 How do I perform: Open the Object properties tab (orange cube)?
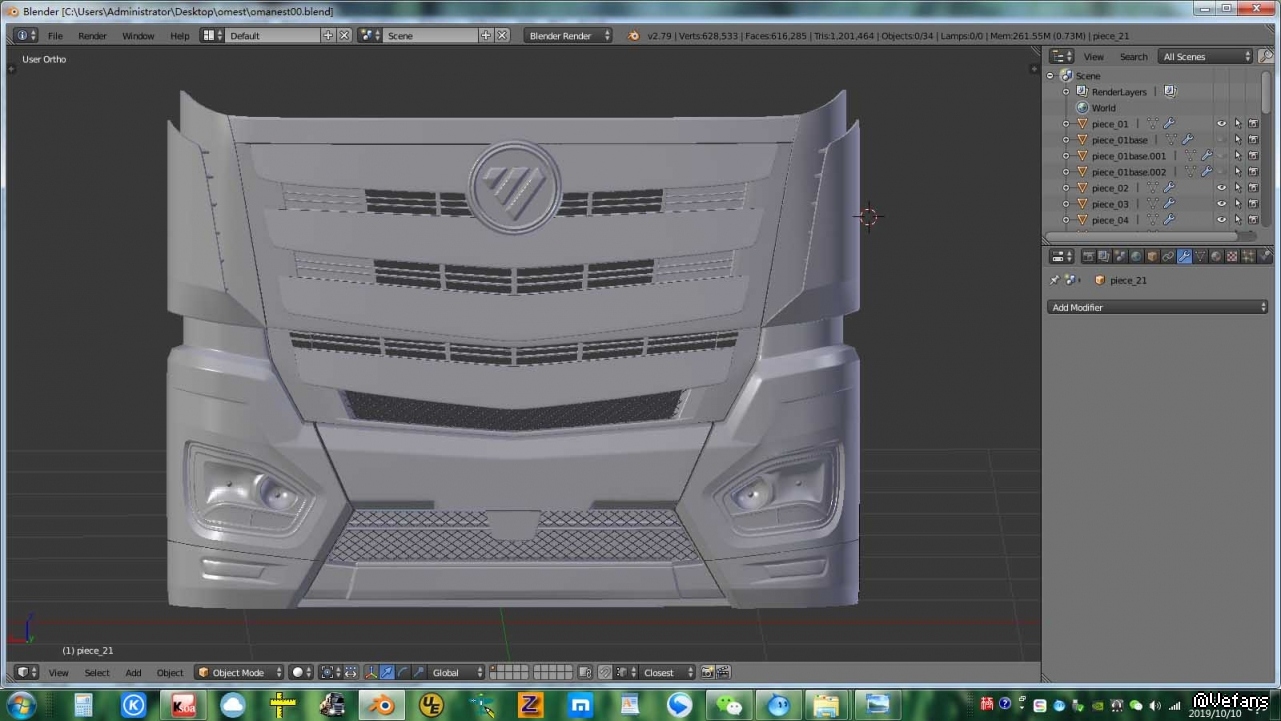tap(1152, 257)
